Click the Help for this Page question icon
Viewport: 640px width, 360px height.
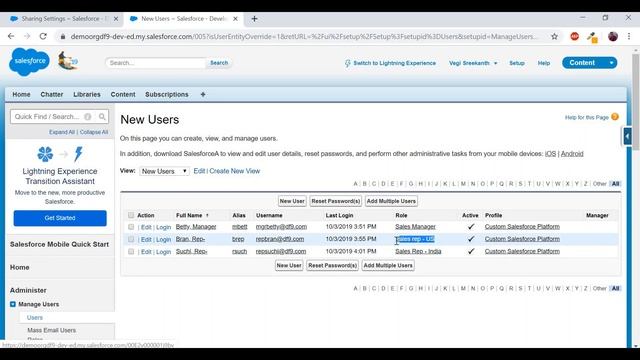615,117
